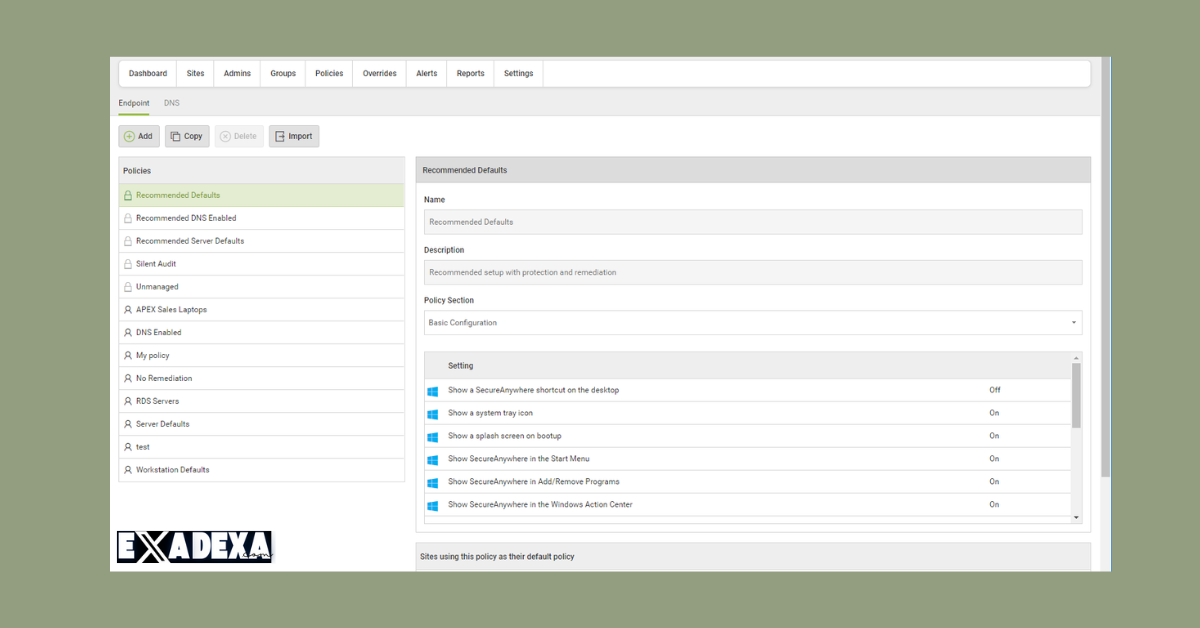
Task: Toggle Show SecureAnywhere in Add/Remove Programs off
Action: 994,481
